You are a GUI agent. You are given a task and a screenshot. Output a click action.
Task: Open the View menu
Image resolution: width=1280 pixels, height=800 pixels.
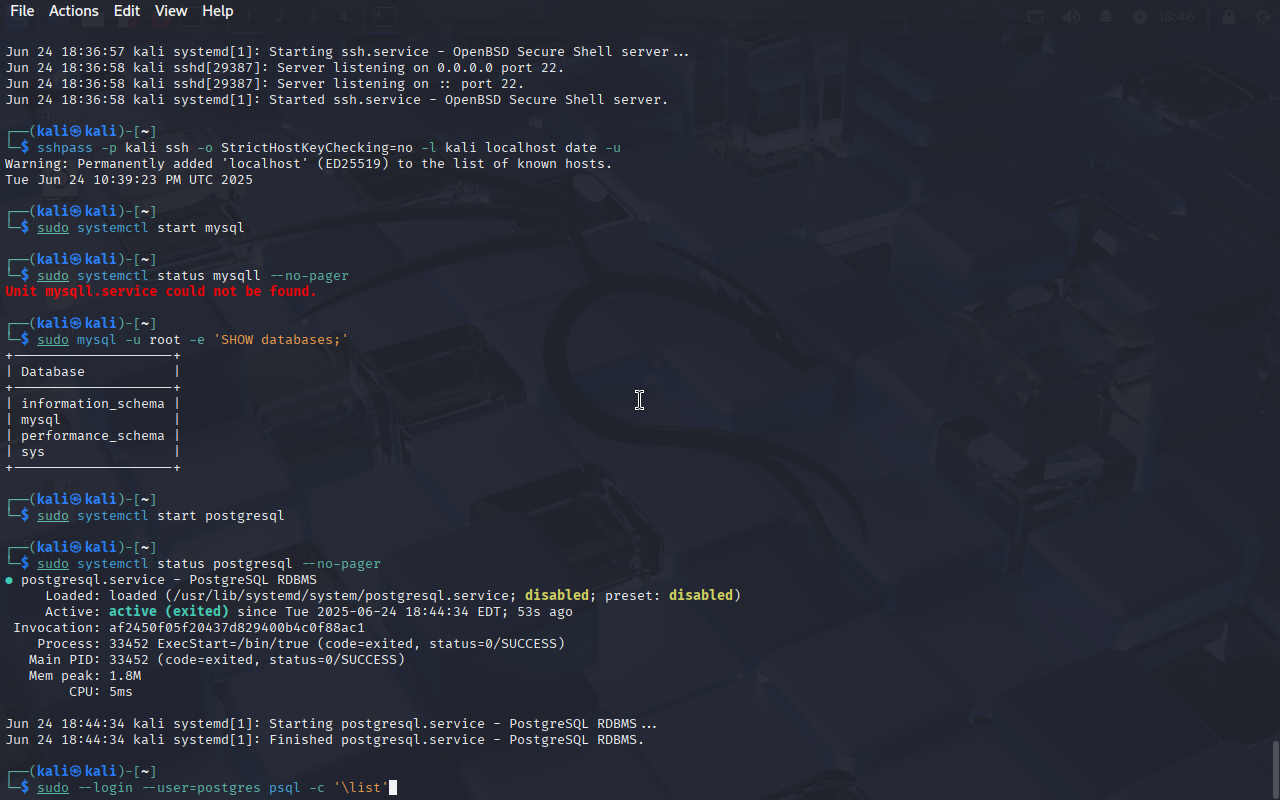(171, 11)
